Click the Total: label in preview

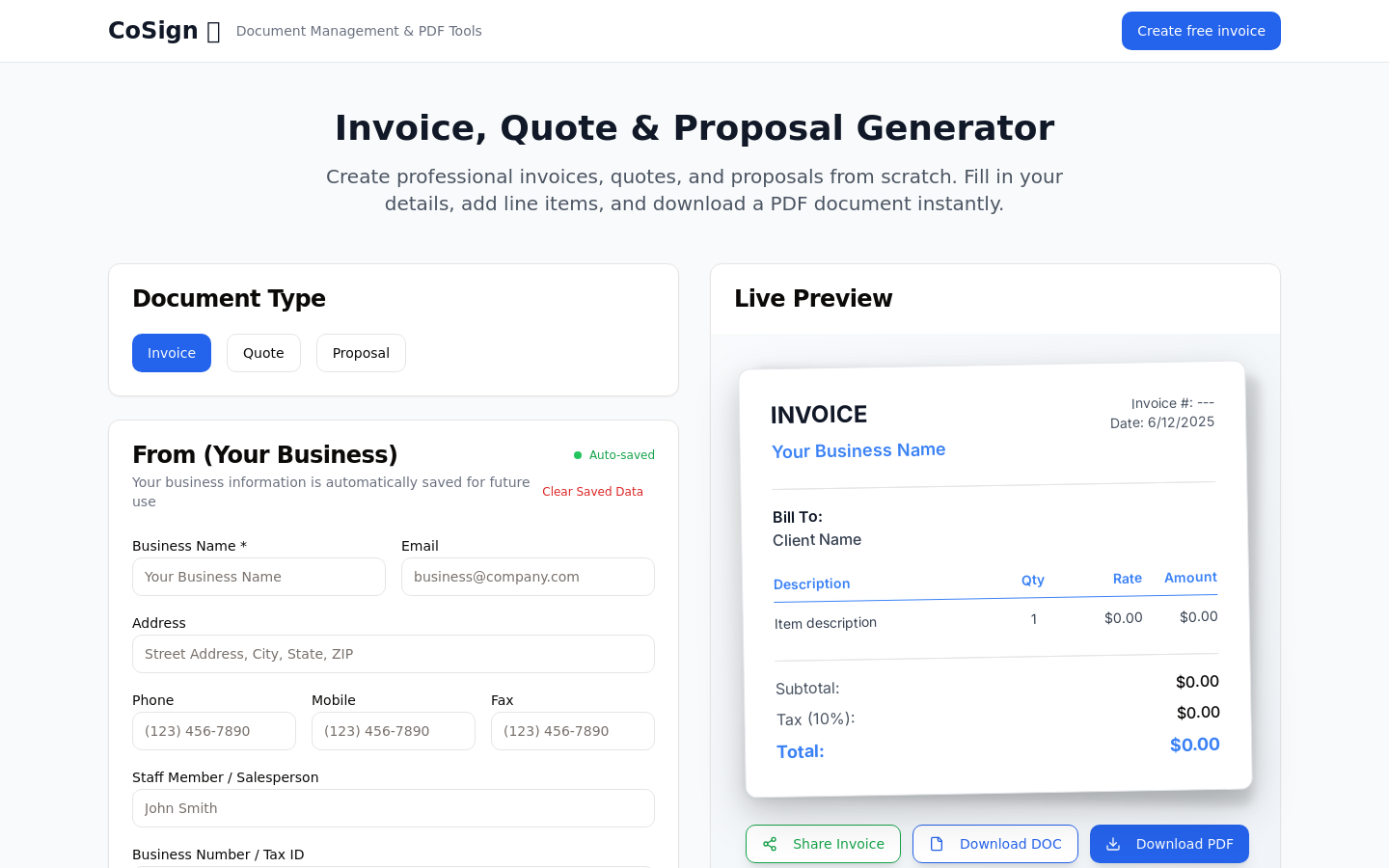pos(801,751)
